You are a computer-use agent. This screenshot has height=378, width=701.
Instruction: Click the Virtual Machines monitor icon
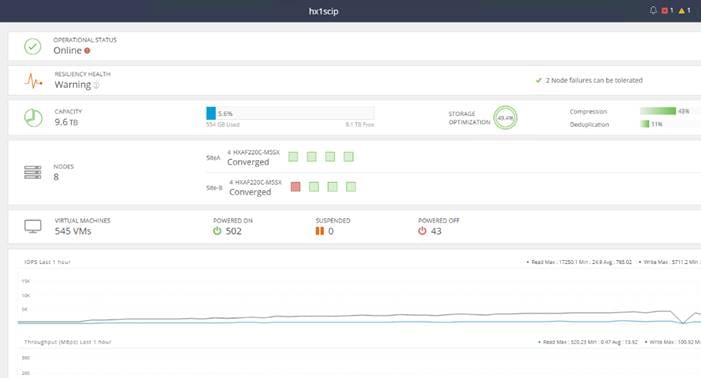click(x=33, y=226)
